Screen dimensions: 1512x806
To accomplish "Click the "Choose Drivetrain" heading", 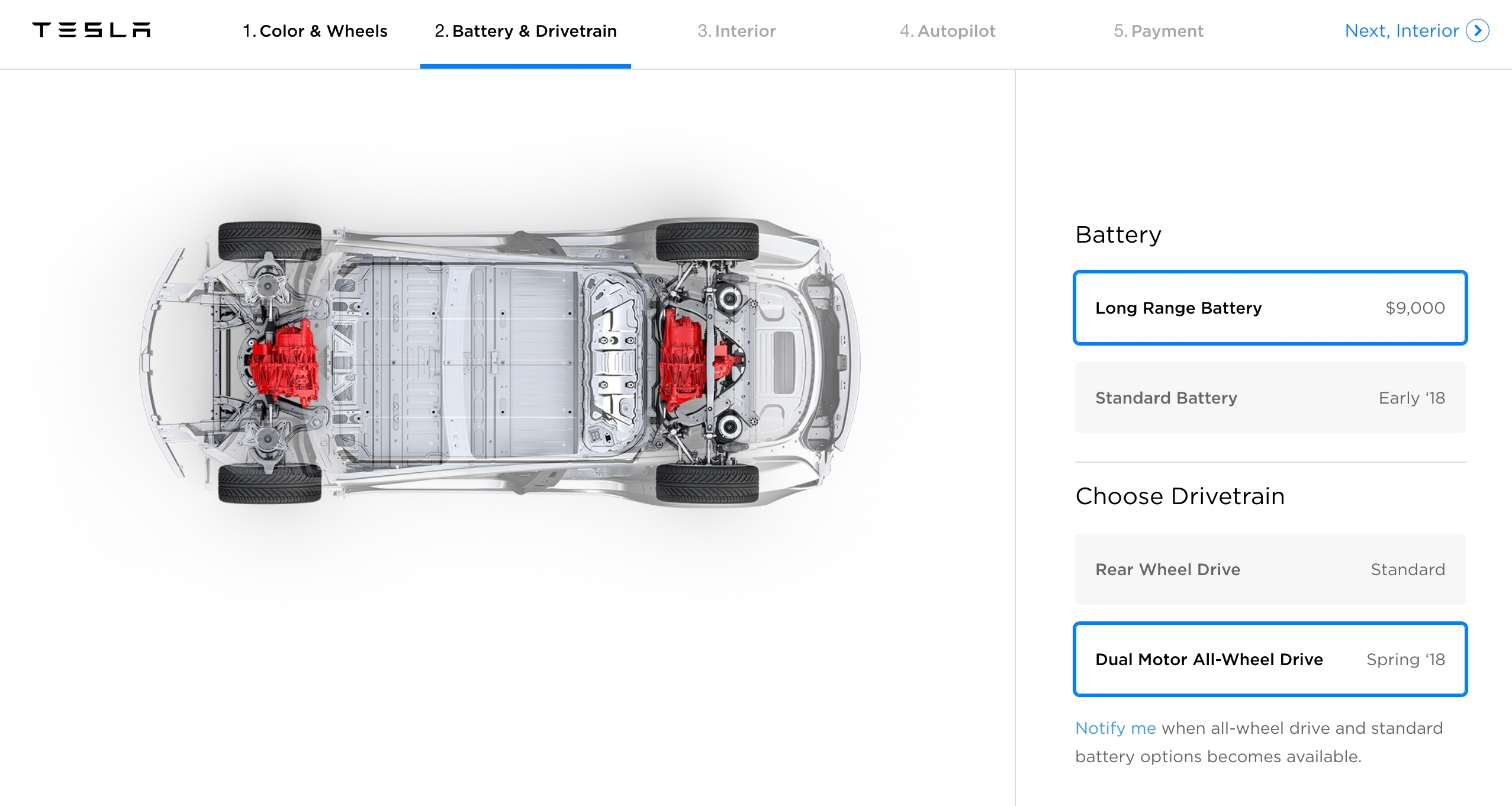I will click(x=1179, y=497).
